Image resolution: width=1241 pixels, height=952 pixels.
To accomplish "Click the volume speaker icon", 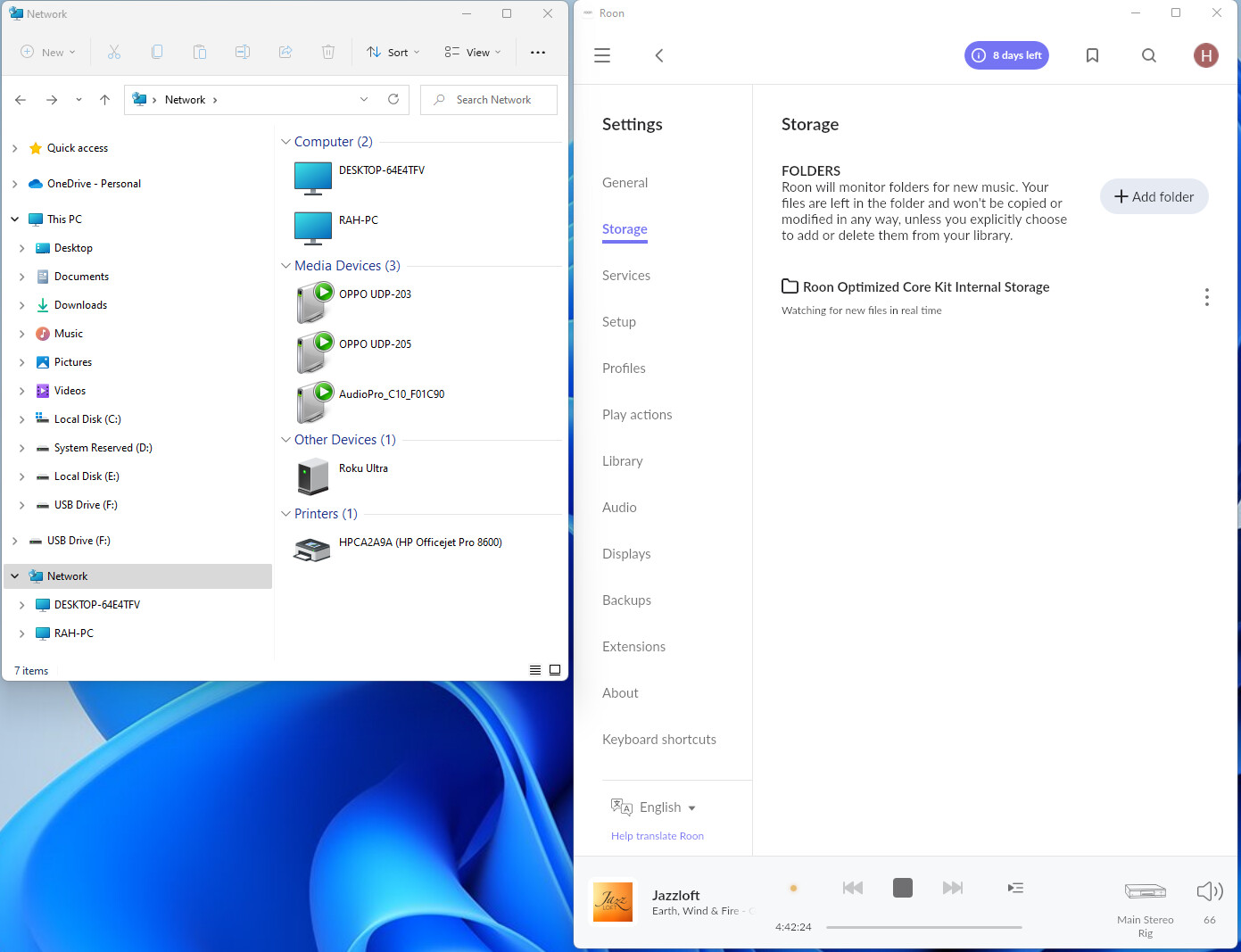I will 1209,891.
